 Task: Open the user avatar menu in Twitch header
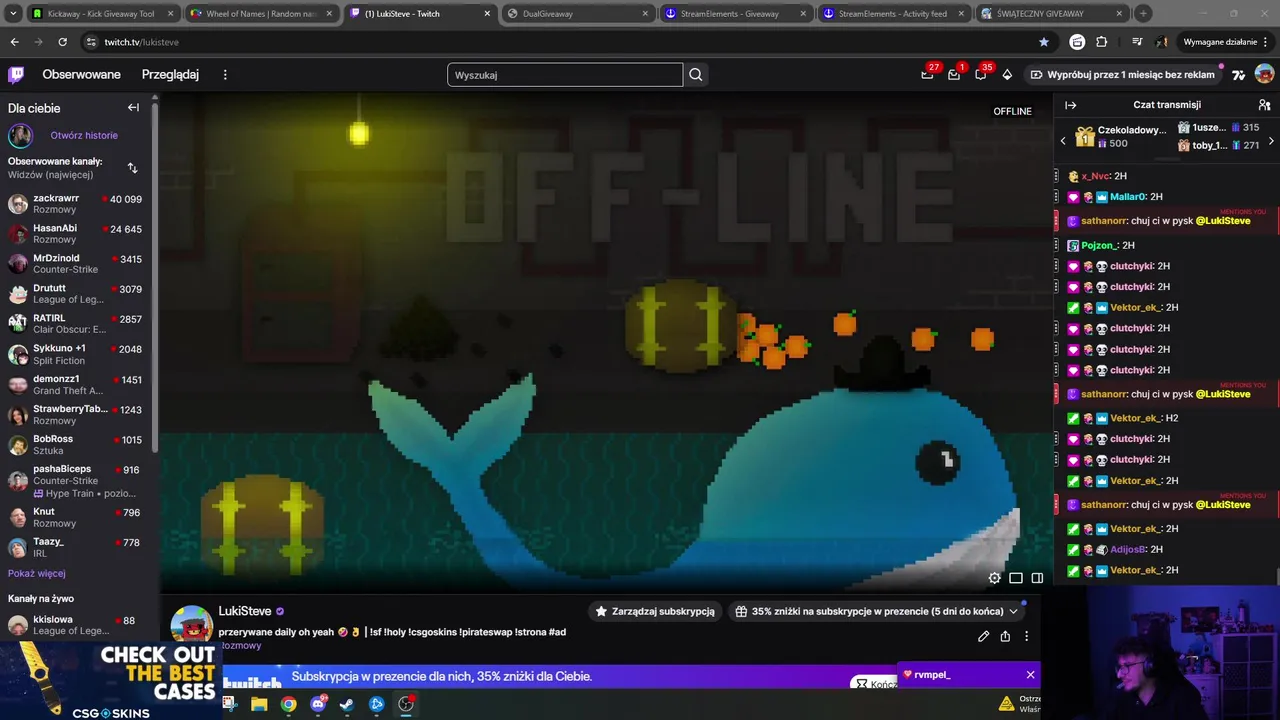coord(1264,74)
